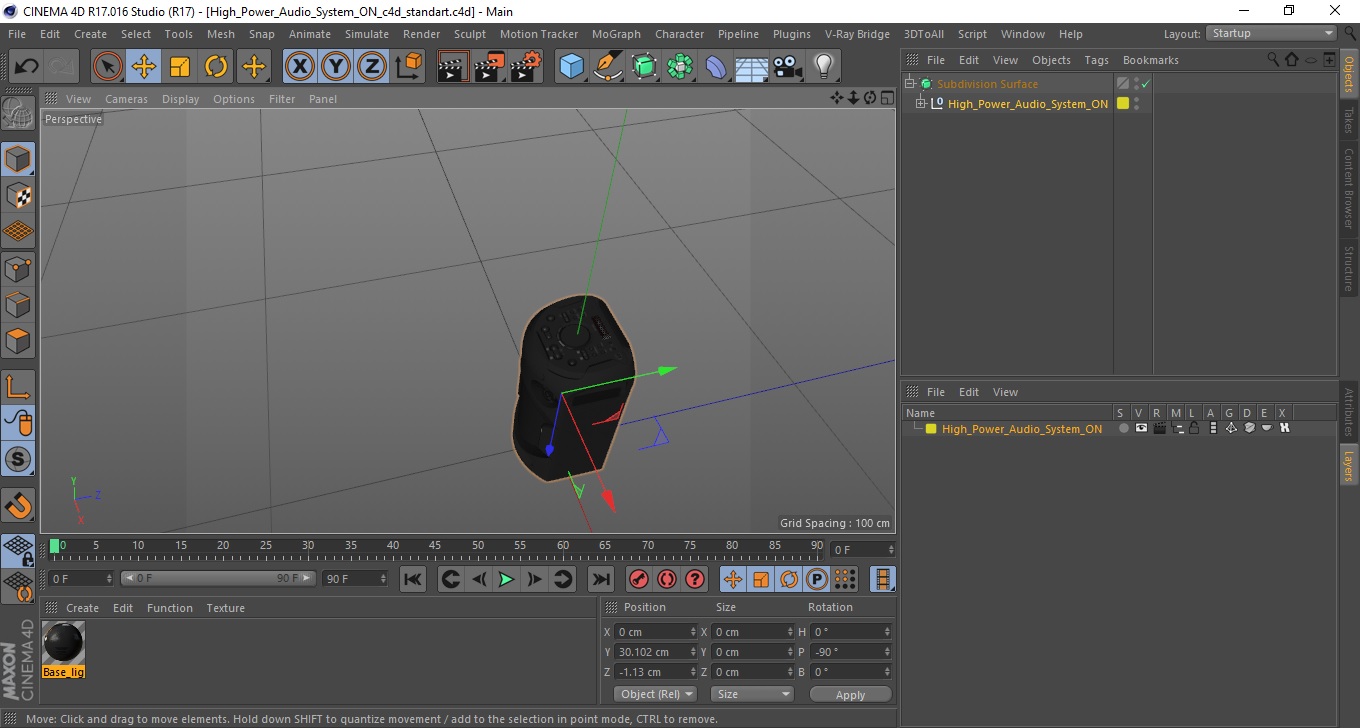The width and height of the screenshot is (1360, 728).
Task: Activate the Scale tool in top toolbar
Action: [180, 67]
